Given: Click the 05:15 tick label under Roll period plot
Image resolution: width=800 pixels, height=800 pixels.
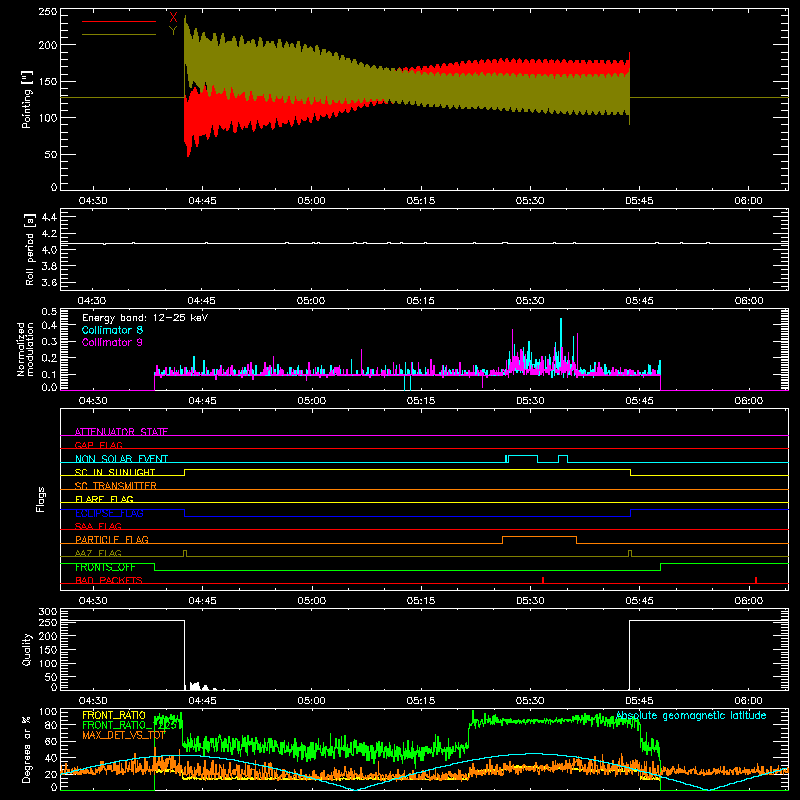Looking at the screenshot, I should coord(420,301).
